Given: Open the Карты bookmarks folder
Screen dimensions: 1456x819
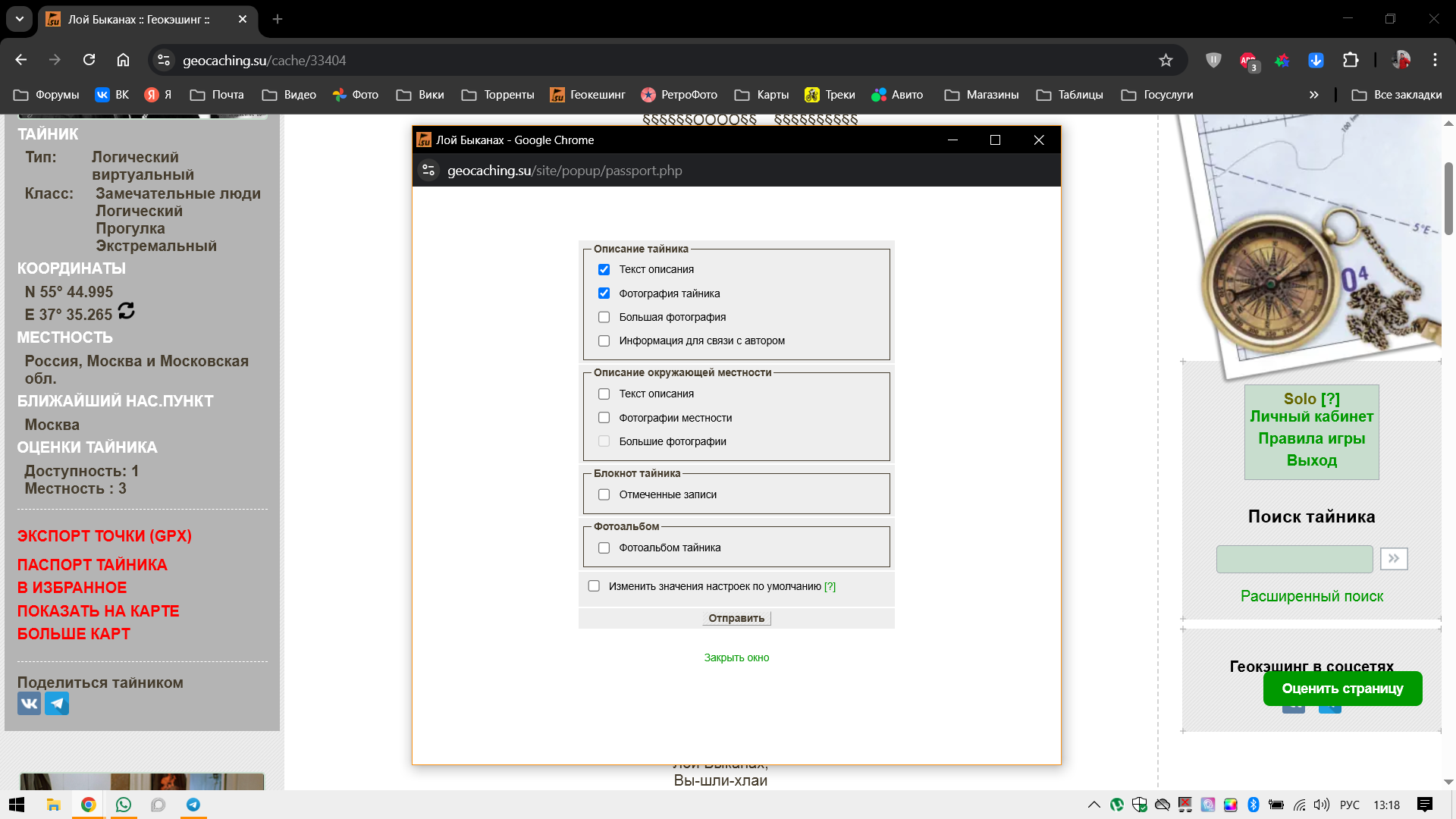Looking at the screenshot, I should coord(762,95).
